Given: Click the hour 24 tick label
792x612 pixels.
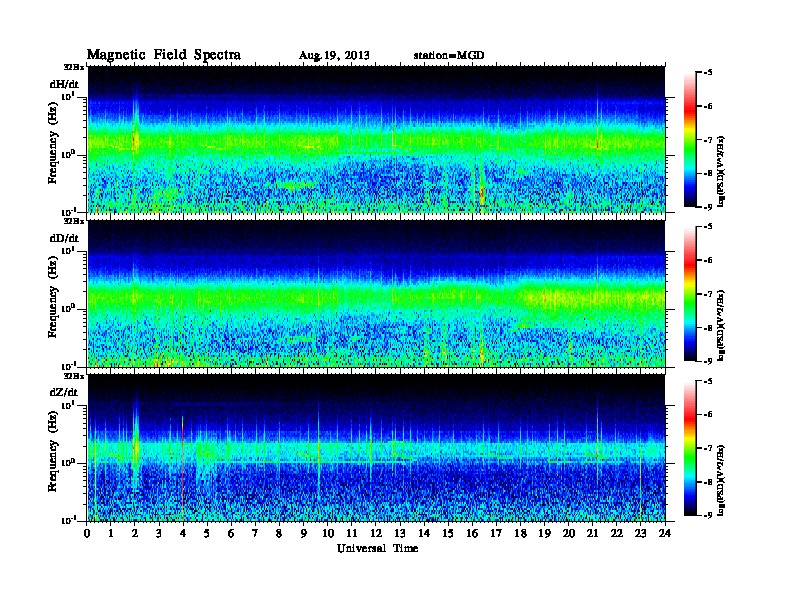Looking at the screenshot, I should (x=665, y=533).
